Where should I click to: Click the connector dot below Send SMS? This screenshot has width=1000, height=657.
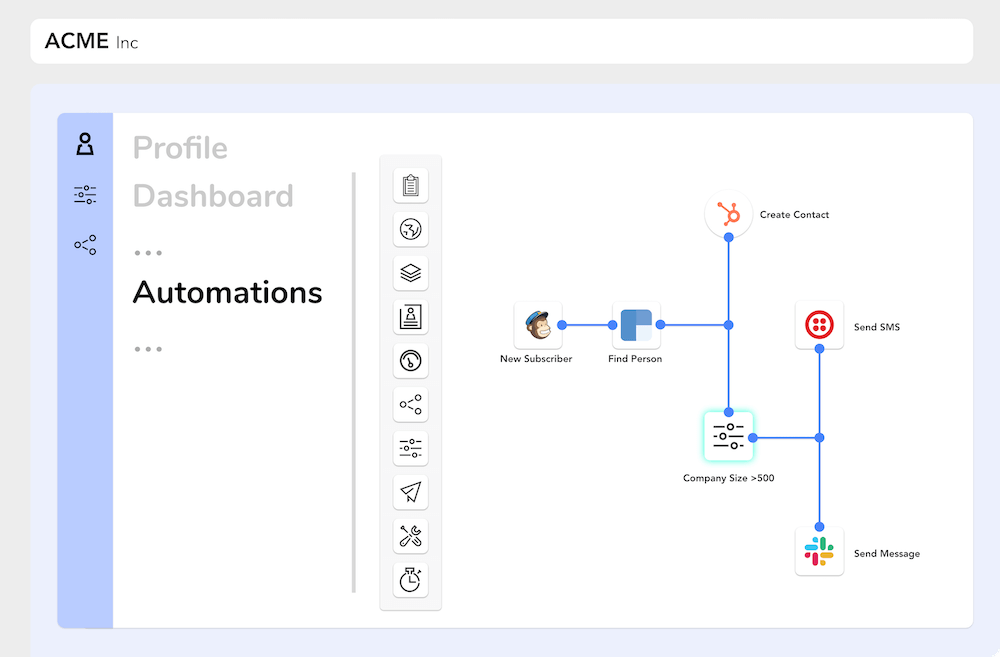click(x=820, y=349)
